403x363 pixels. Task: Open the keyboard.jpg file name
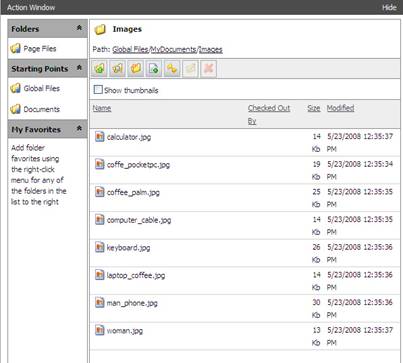(x=128, y=248)
